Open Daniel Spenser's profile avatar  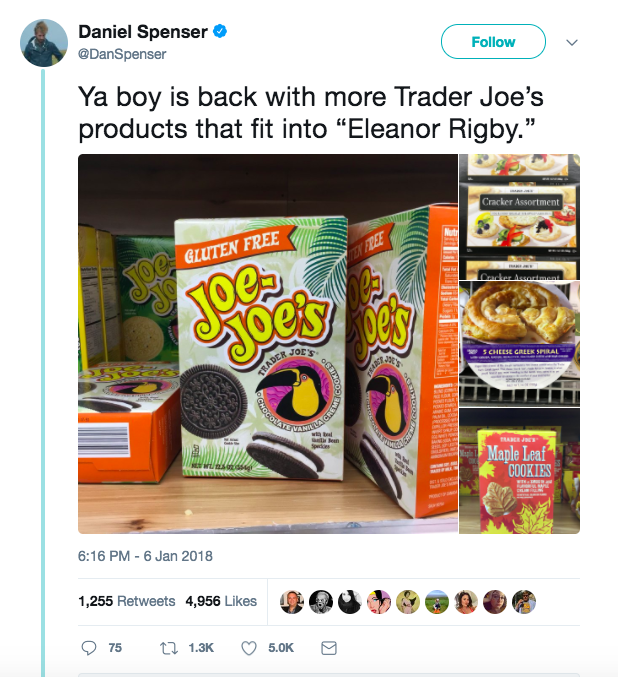click(44, 43)
